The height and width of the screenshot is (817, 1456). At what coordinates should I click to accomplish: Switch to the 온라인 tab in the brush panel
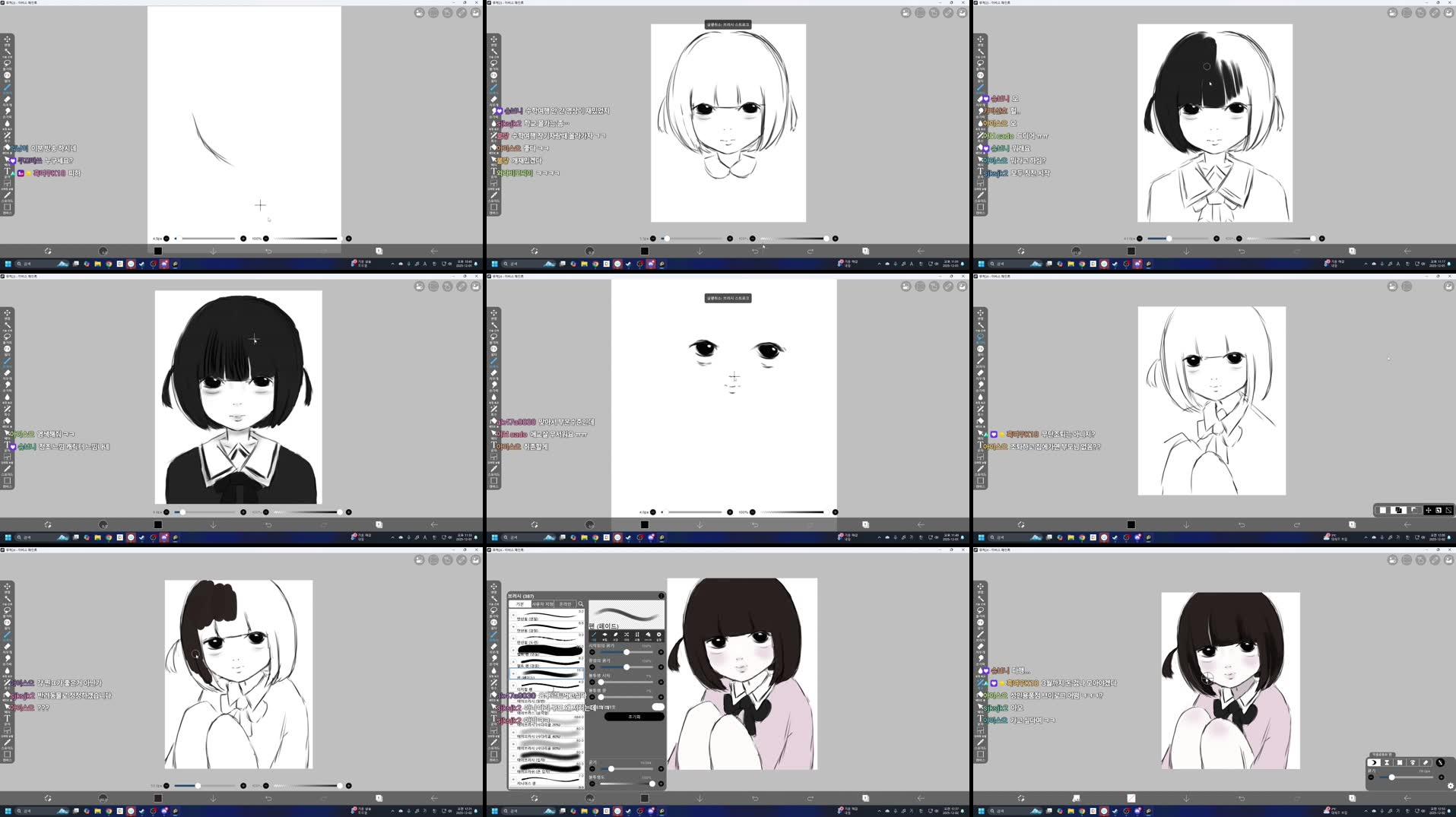(566, 604)
